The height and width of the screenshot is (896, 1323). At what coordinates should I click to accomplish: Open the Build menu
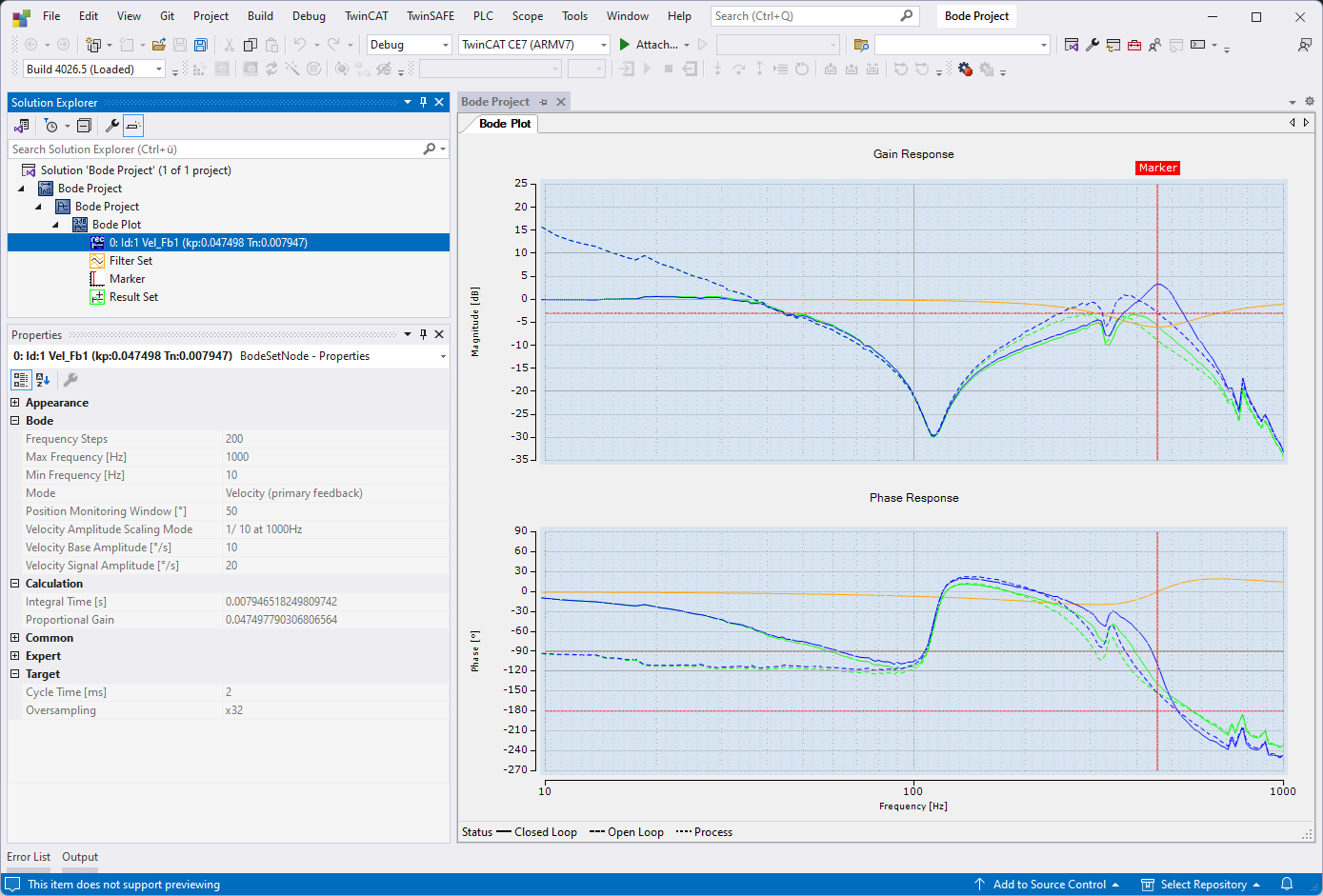260,16
